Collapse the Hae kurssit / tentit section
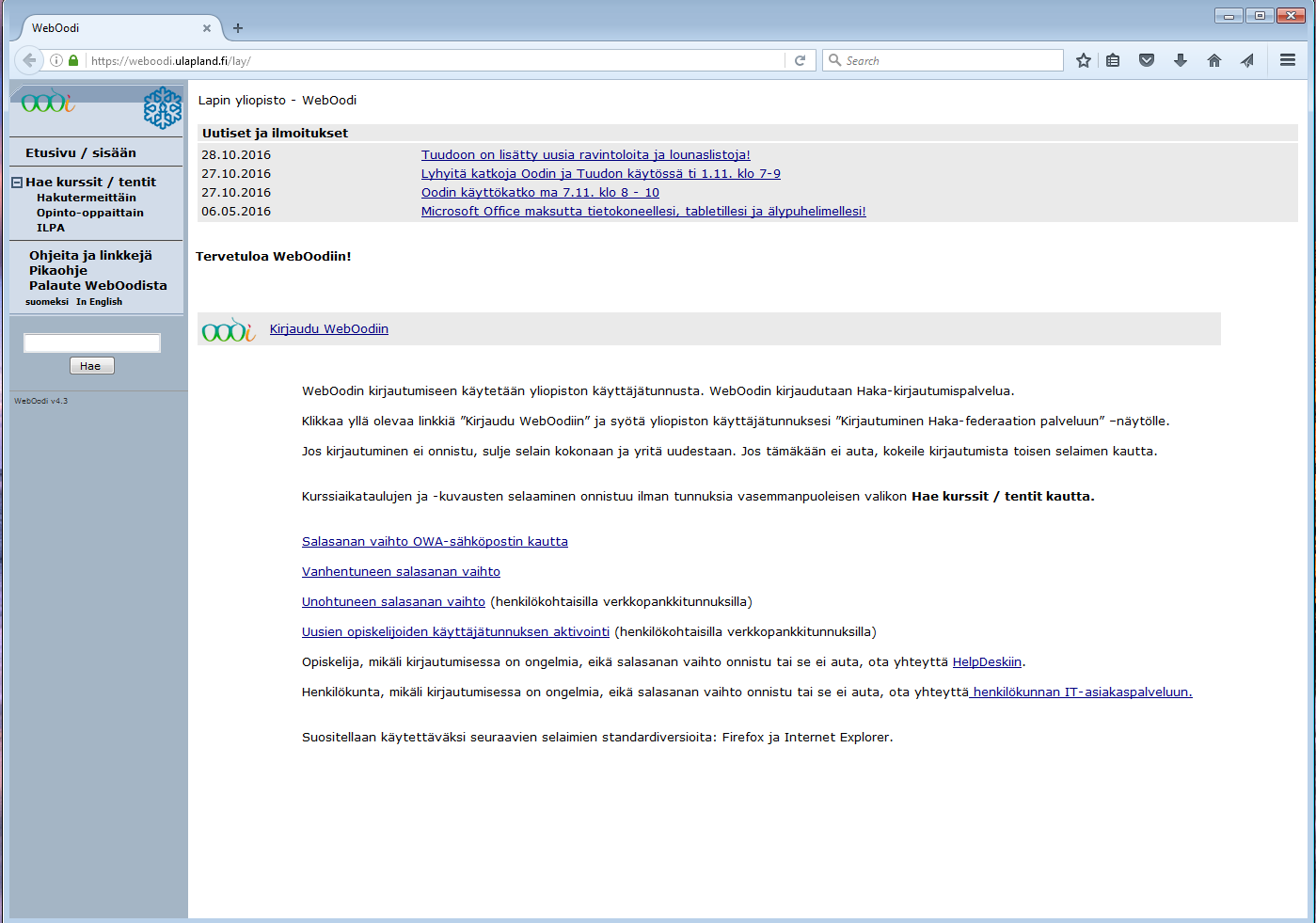Image resolution: width=1316 pixels, height=923 pixels. click(17, 183)
